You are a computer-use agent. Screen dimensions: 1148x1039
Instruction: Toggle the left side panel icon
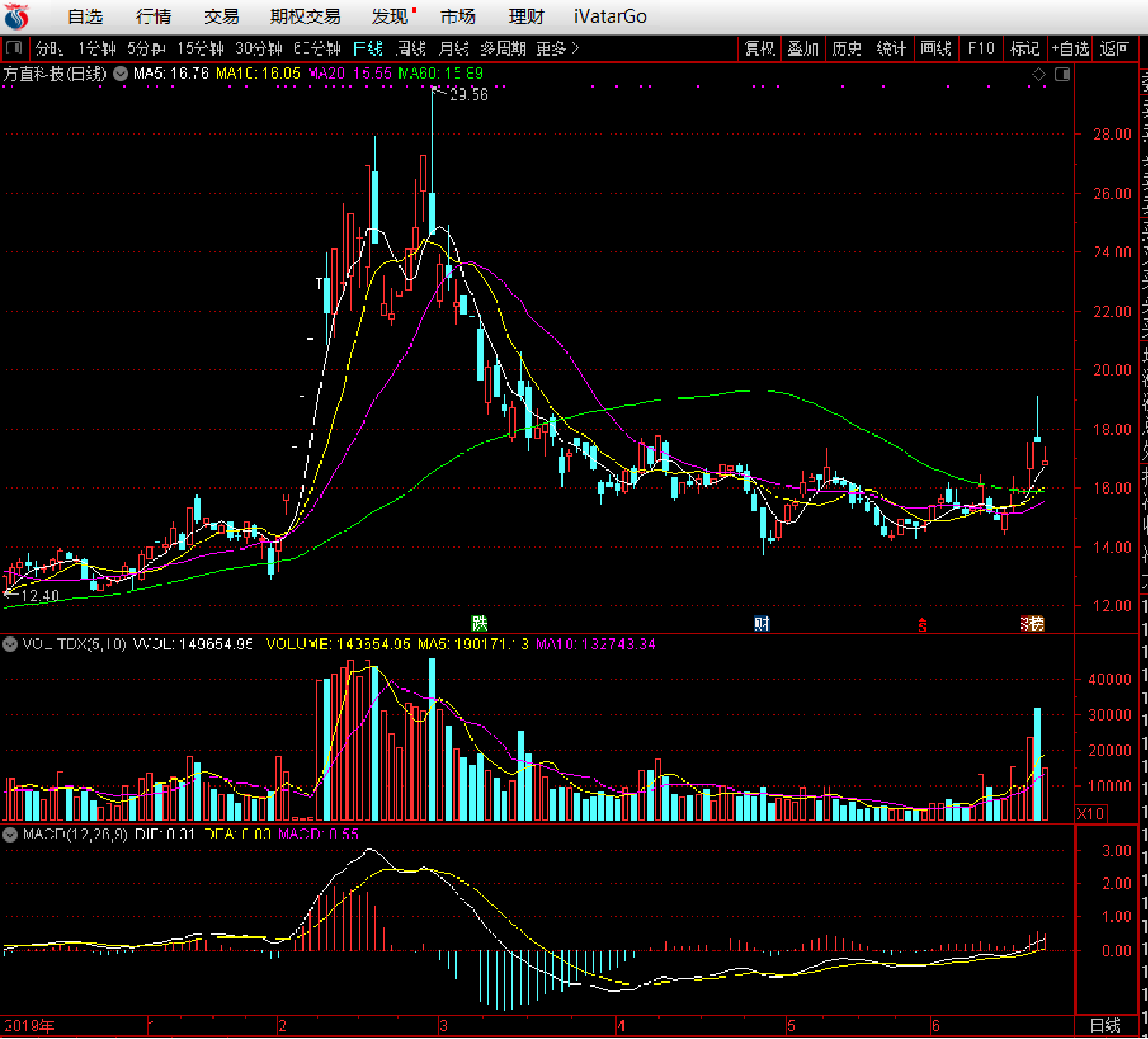coord(14,49)
